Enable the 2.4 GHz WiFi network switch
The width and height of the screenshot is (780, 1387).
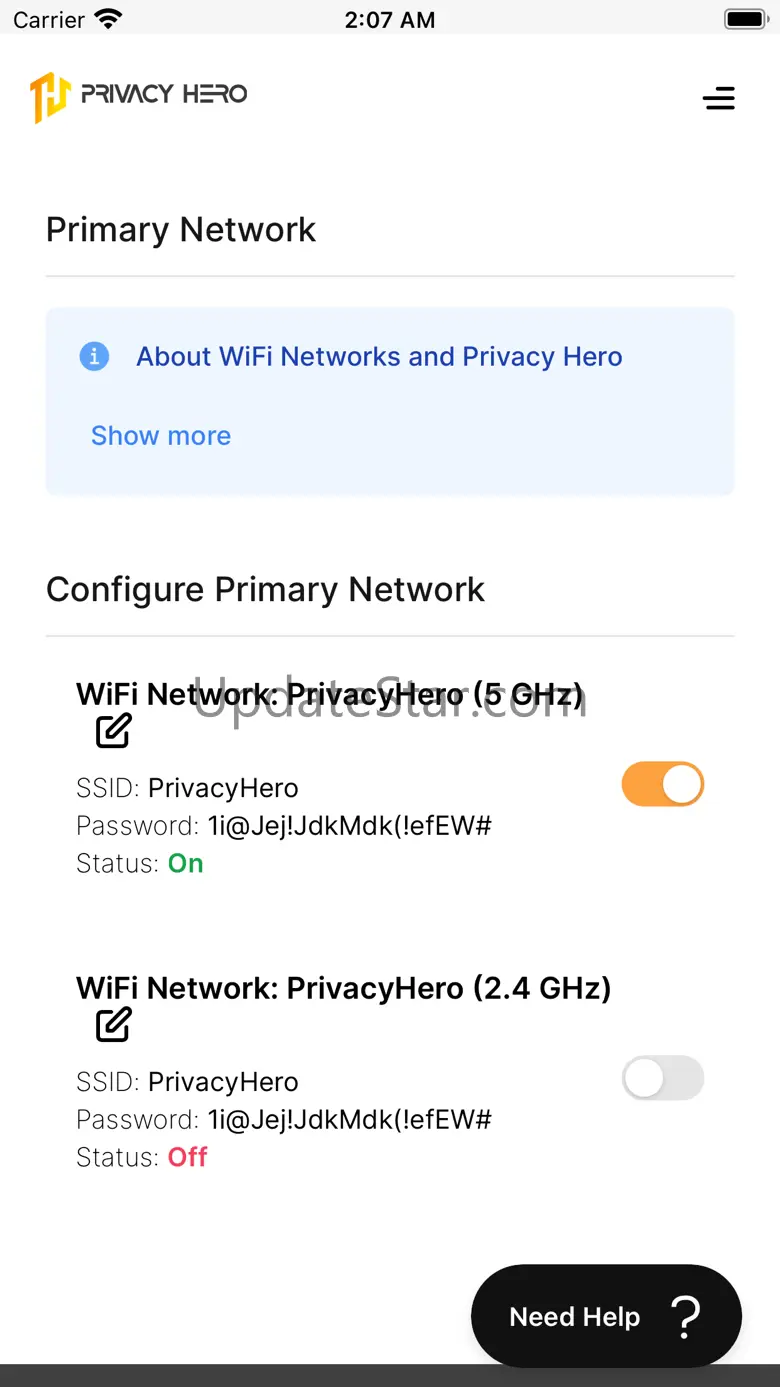coord(663,1079)
